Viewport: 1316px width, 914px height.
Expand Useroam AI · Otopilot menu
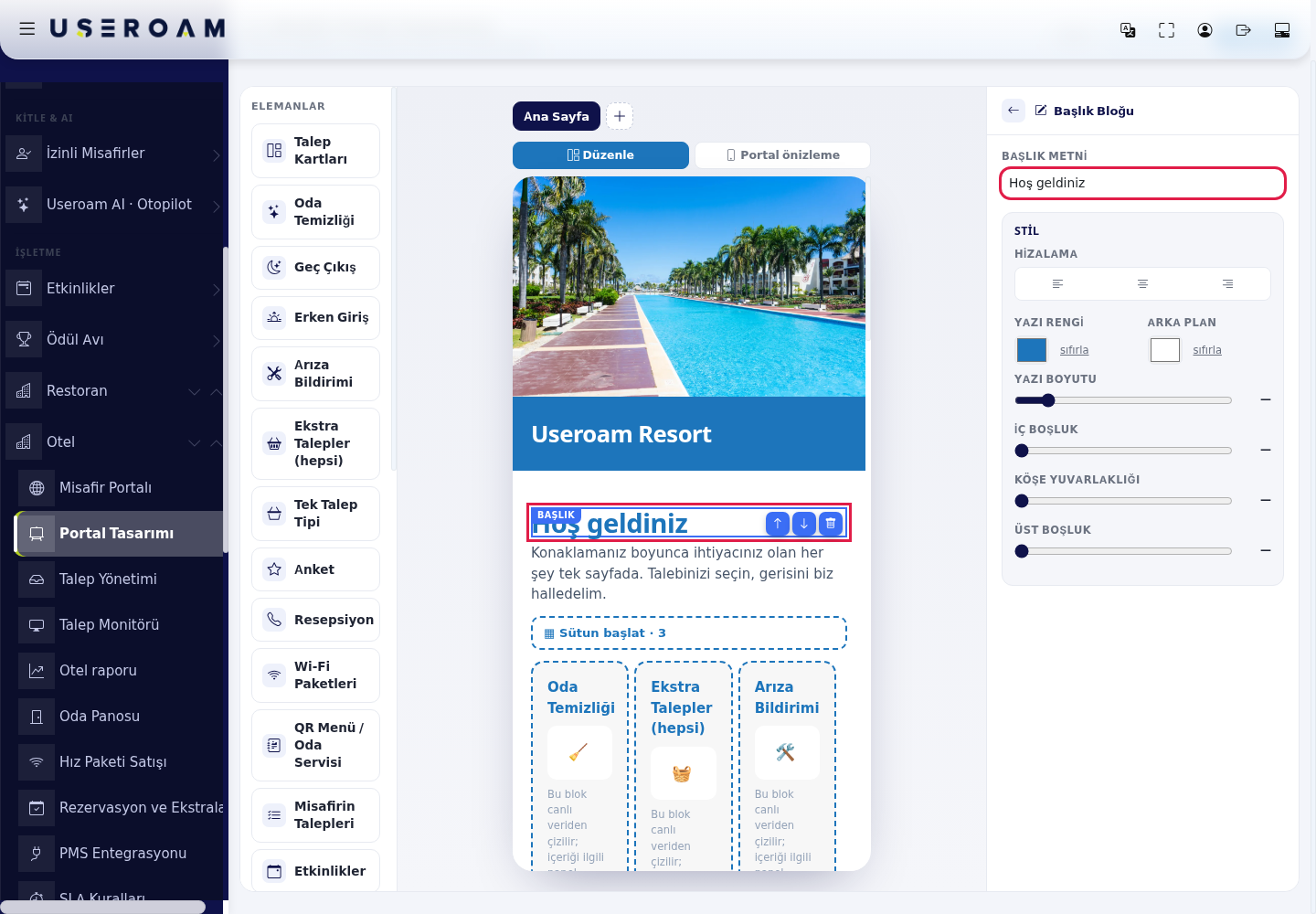click(113, 205)
